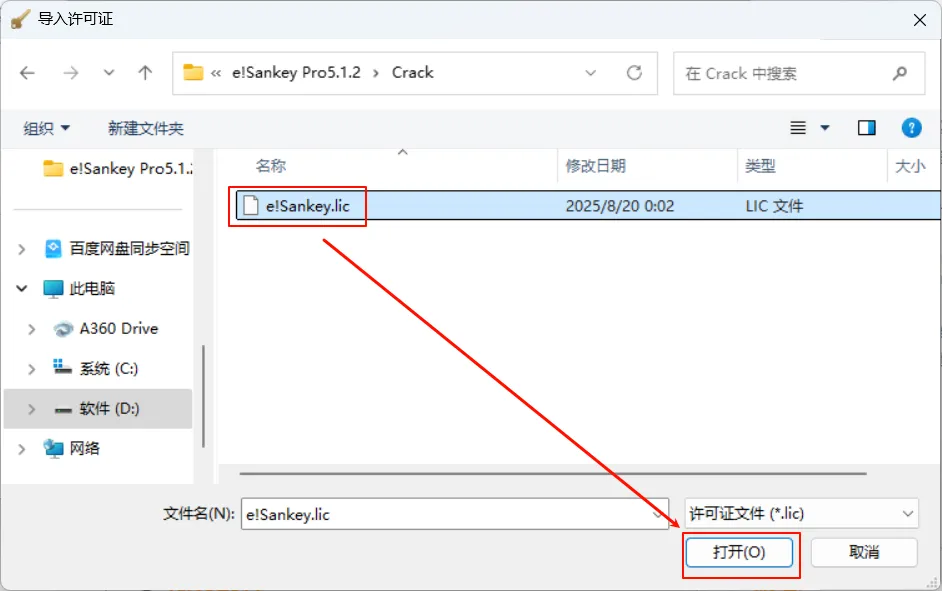Expand the 网络 tree node
942x591 pixels.
point(22,449)
